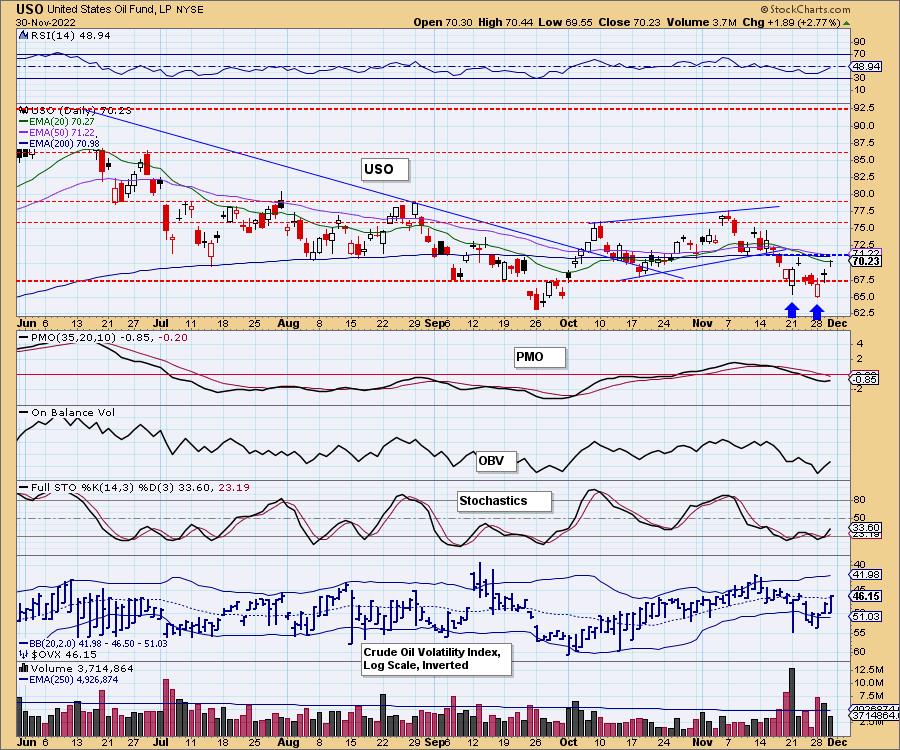Screen dimensions: 900x750
Task: Click the volume bars icon beside Volume label
Action: (24, 668)
